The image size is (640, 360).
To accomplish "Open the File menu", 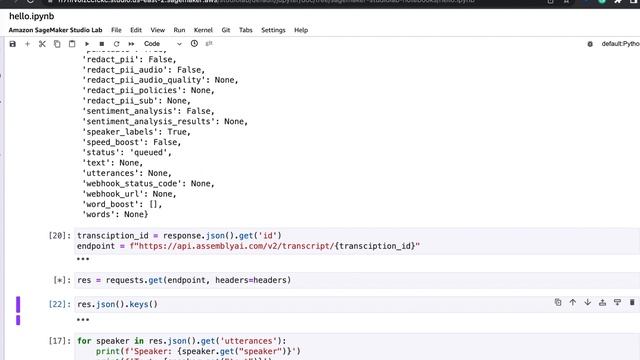I will pyautogui.click(x=116, y=30).
